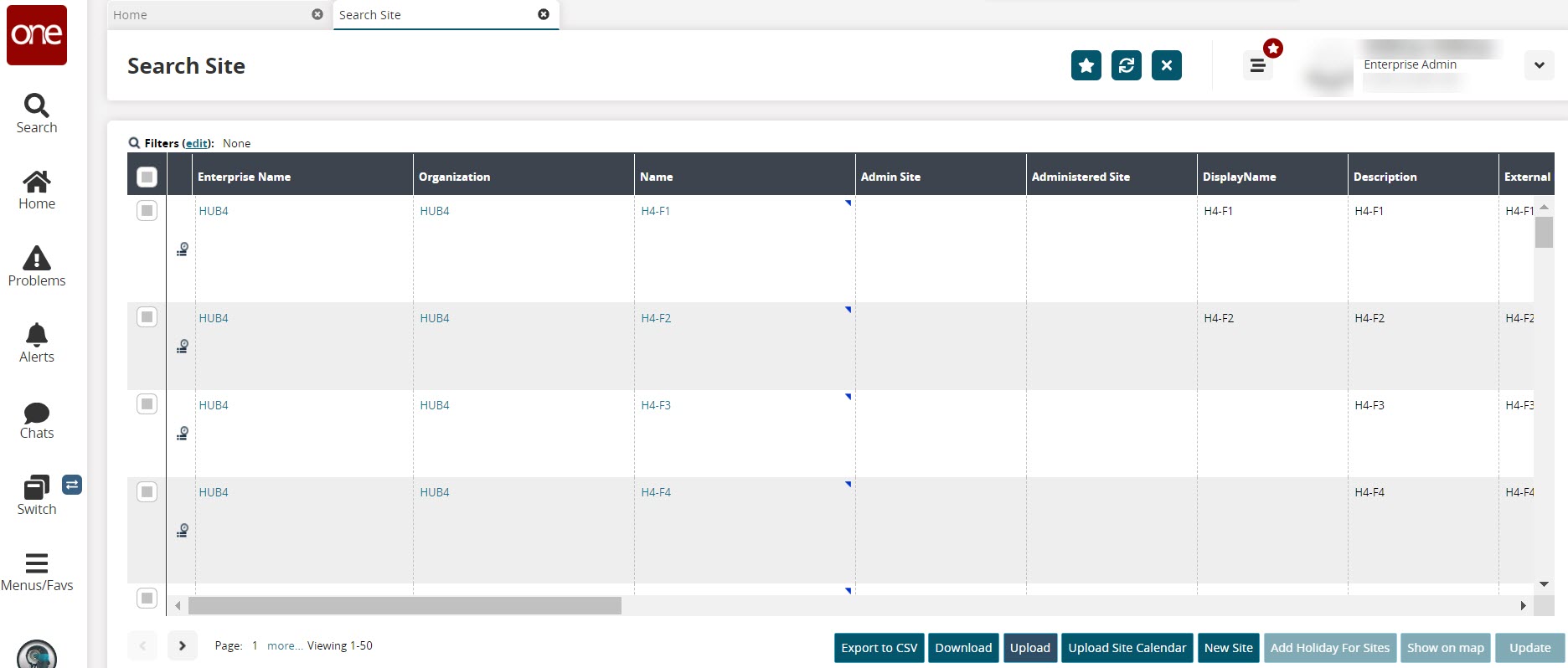Open HUB4 enterprise link in H4-F2 row

(214, 318)
